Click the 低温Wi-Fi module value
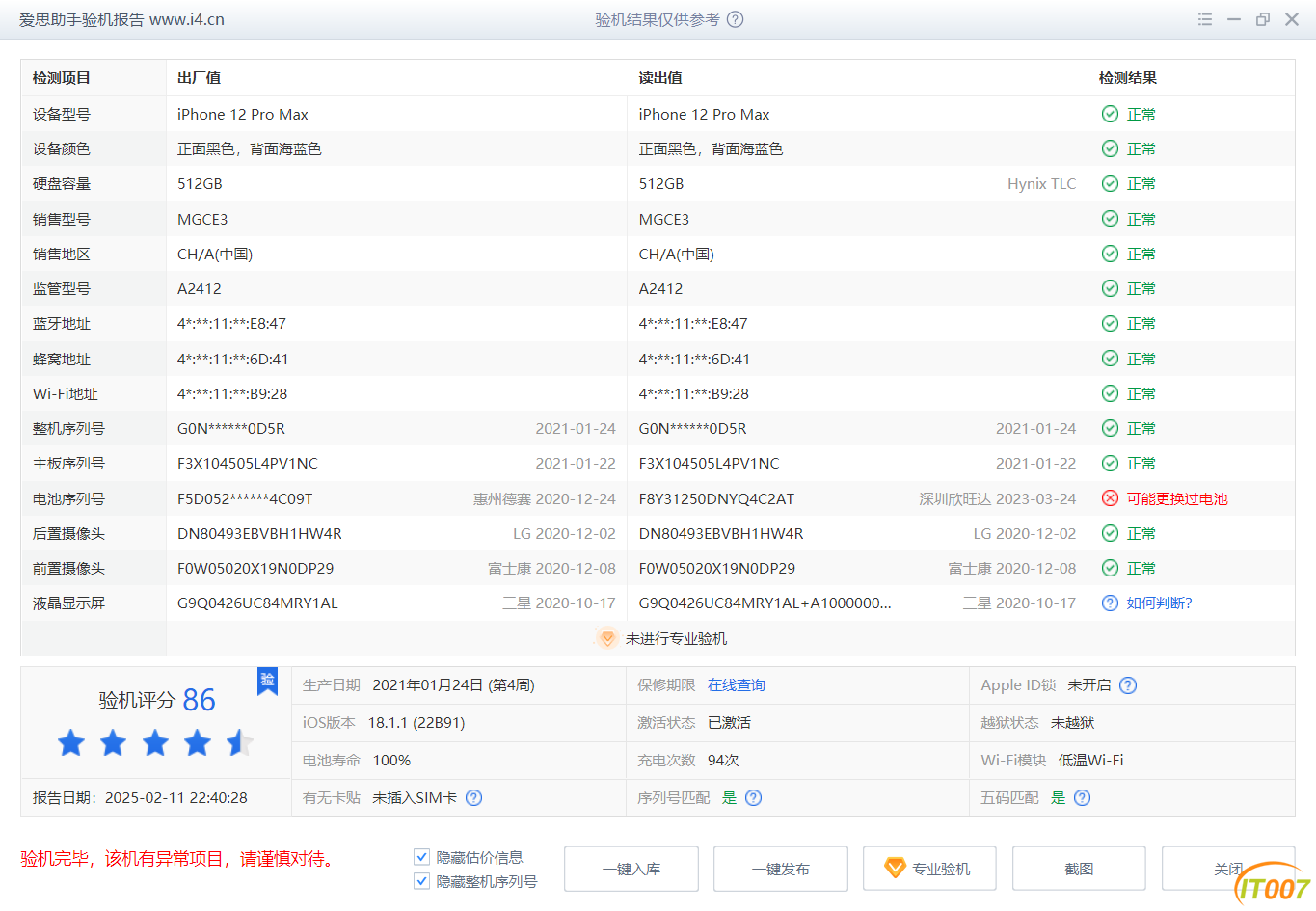Screen dimensions: 1316x911 click(x=1090, y=760)
